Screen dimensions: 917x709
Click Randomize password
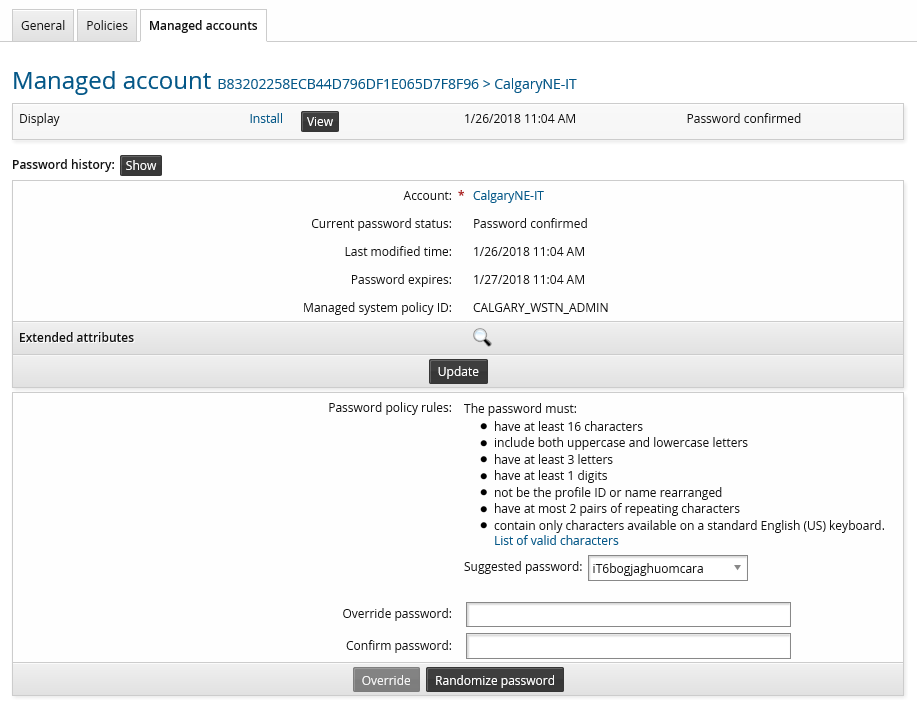[494, 681]
